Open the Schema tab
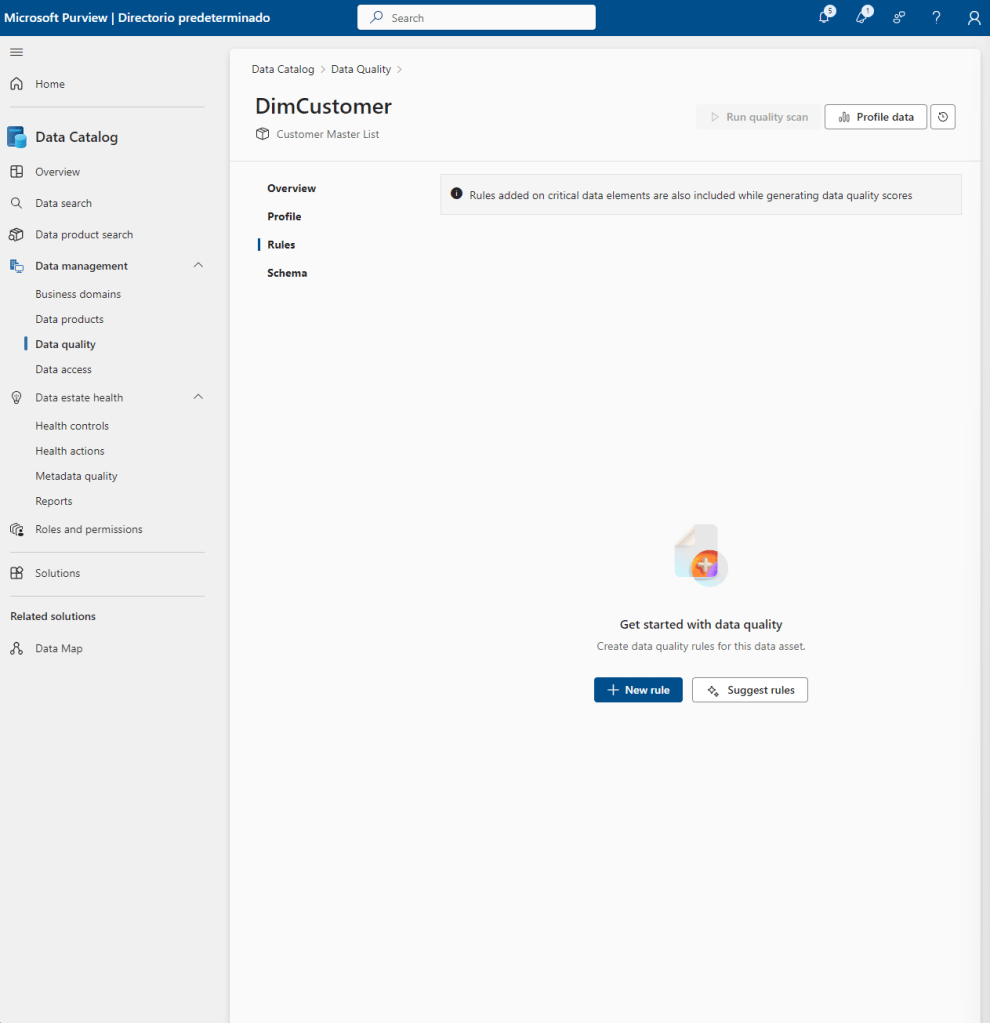990x1023 pixels. point(287,273)
